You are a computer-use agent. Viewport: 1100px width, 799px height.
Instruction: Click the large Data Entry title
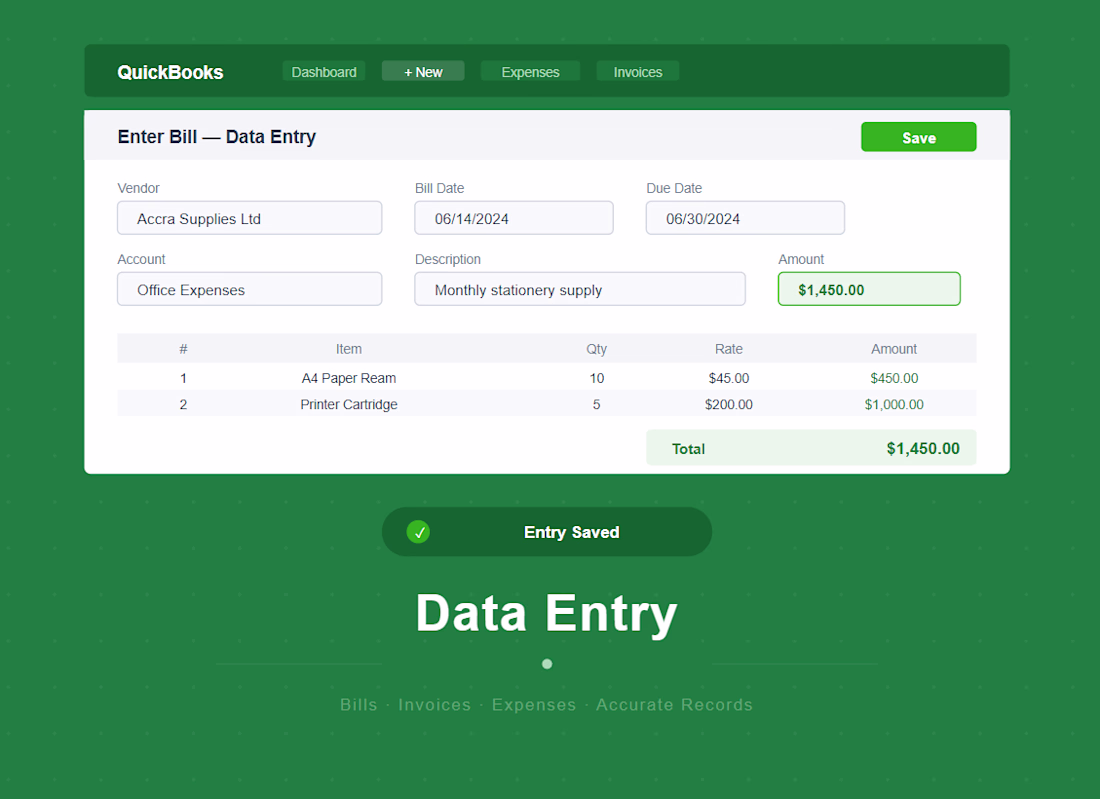pos(546,613)
